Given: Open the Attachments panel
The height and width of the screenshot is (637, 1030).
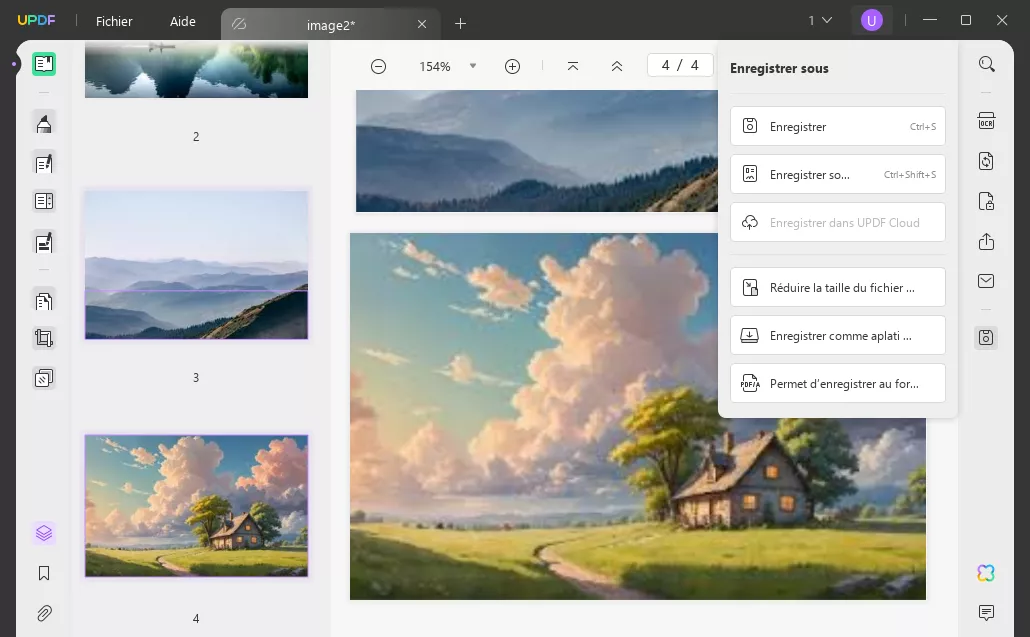Looking at the screenshot, I should pyautogui.click(x=43, y=613).
